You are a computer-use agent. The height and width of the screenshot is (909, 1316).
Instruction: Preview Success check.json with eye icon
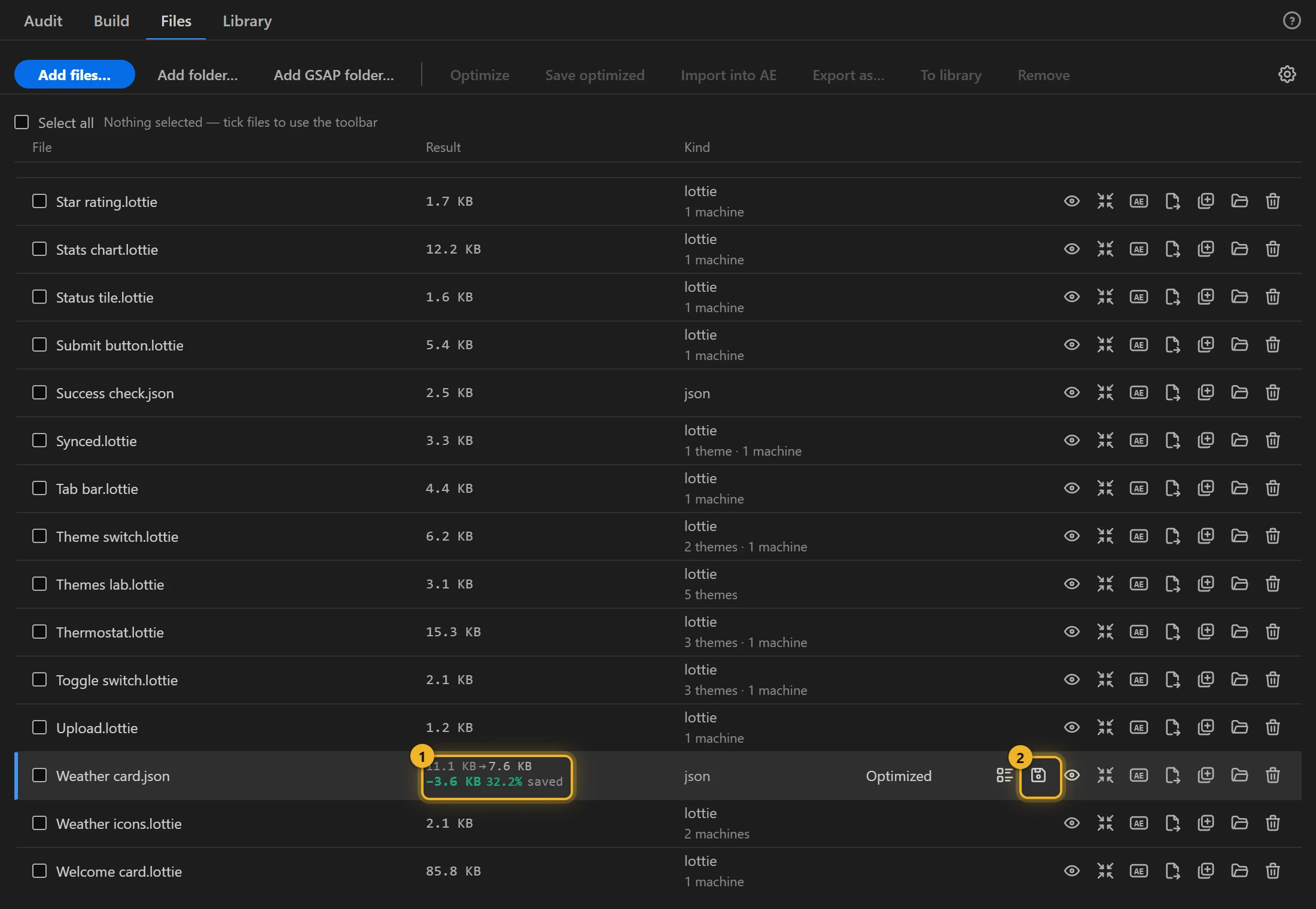(x=1072, y=393)
